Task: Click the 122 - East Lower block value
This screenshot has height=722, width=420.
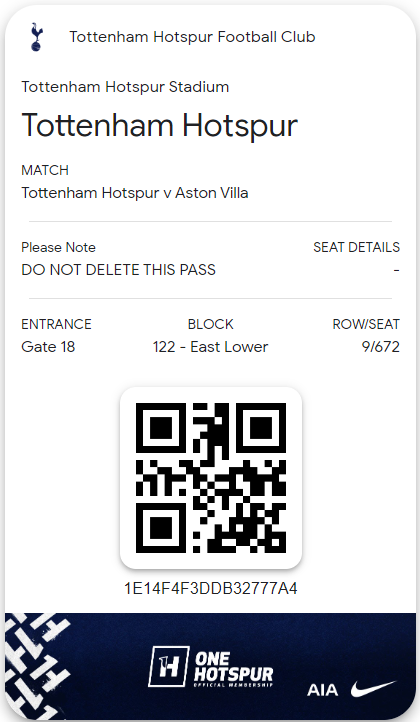Action: (210, 346)
